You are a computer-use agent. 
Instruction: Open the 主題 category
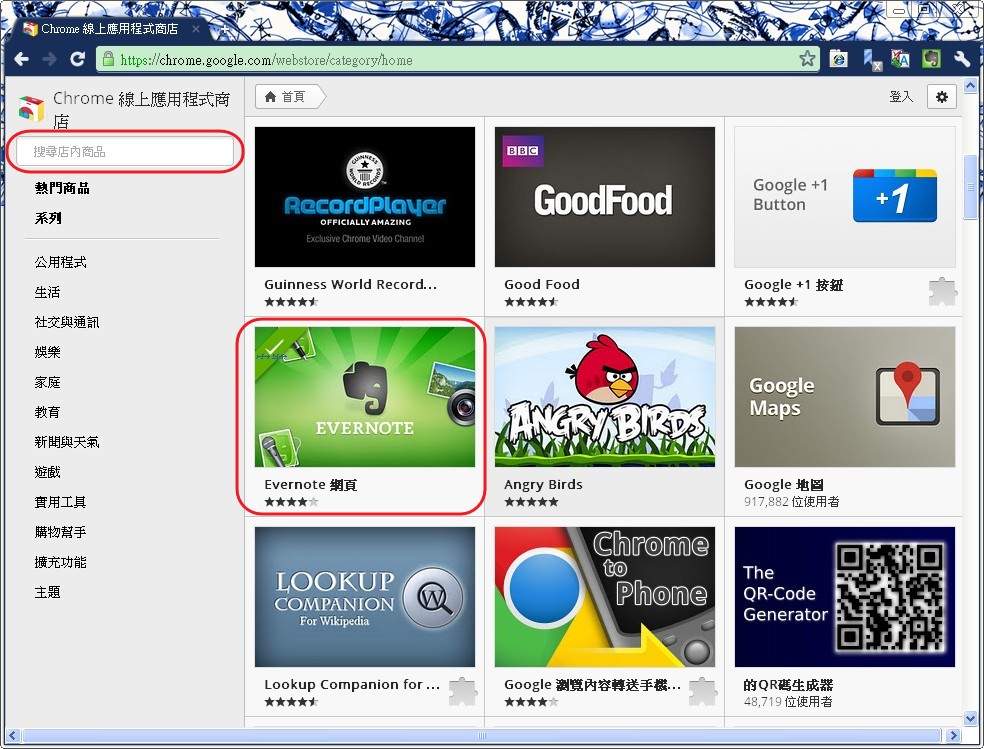tap(47, 592)
